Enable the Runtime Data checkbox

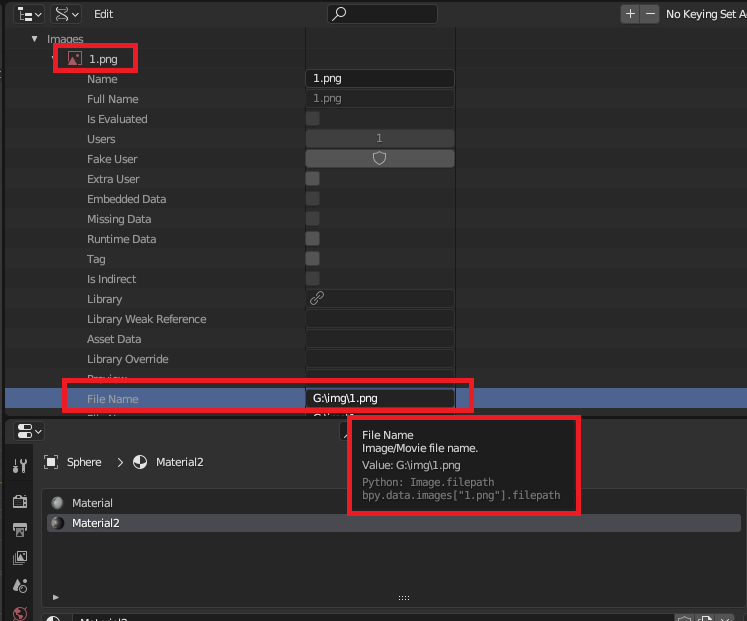coord(313,239)
